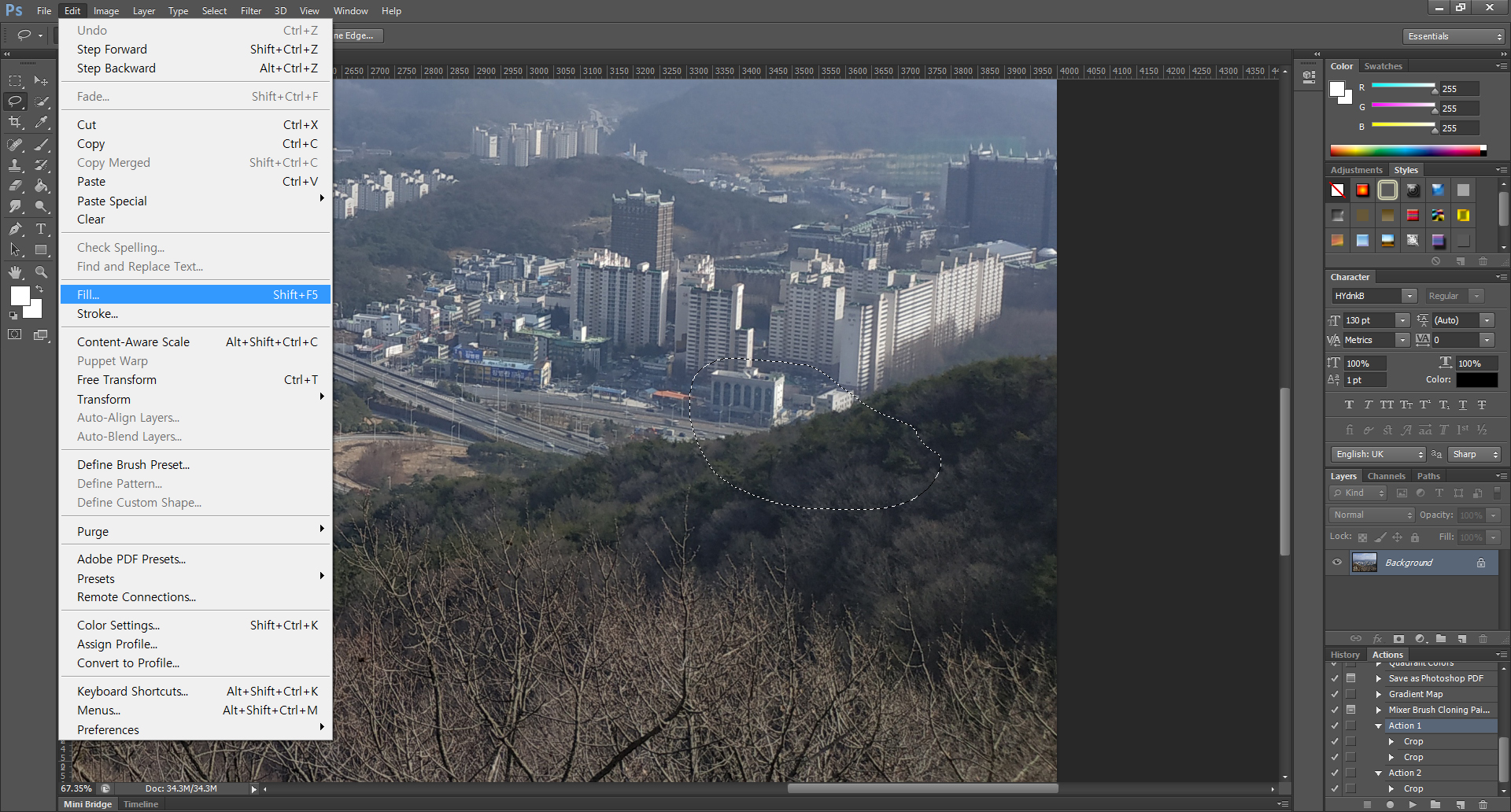
Task: Toggle Faux Bold in Character panel
Action: coord(1349,404)
